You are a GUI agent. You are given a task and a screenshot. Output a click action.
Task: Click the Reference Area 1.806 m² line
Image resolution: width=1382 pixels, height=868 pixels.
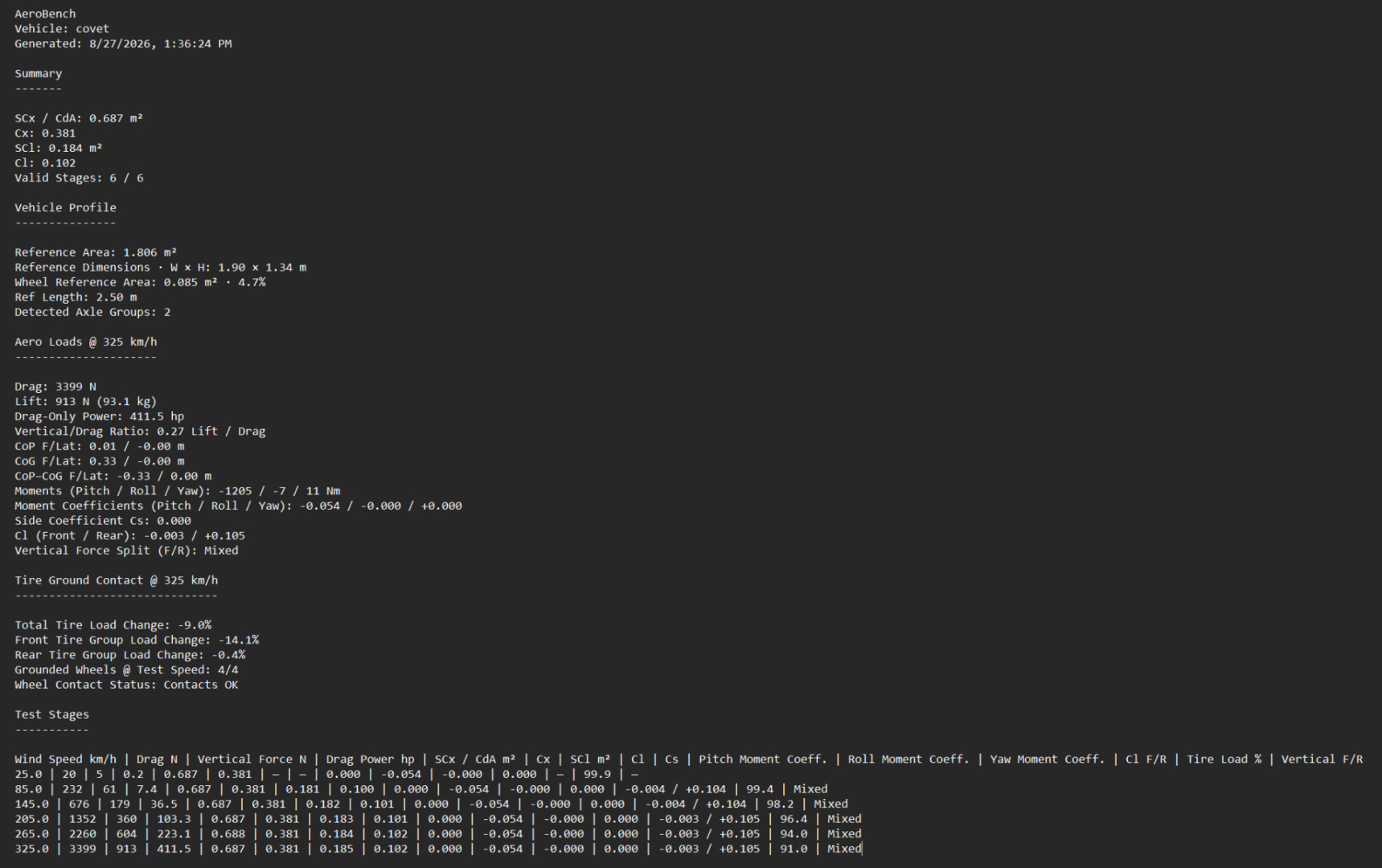click(96, 252)
